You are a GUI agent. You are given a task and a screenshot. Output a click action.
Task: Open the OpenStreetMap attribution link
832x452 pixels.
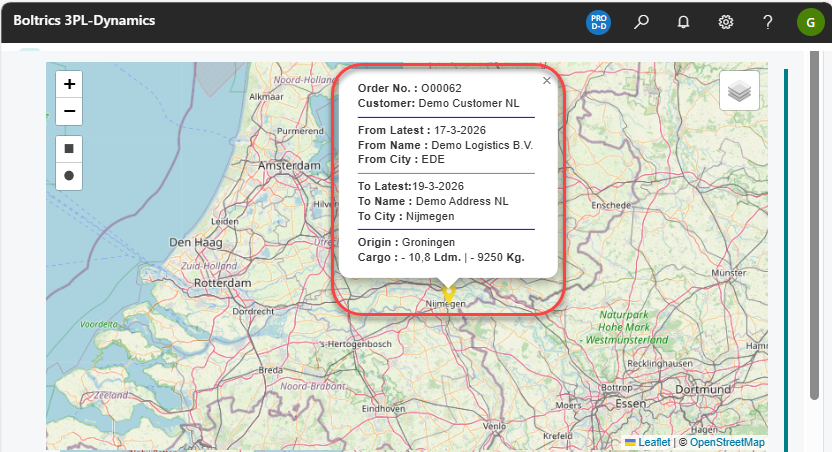(x=727, y=442)
